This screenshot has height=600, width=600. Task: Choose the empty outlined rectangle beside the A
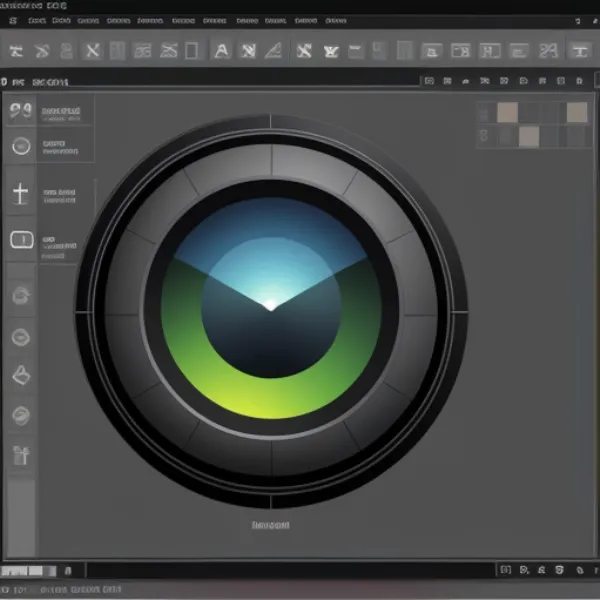click(191, 51)
